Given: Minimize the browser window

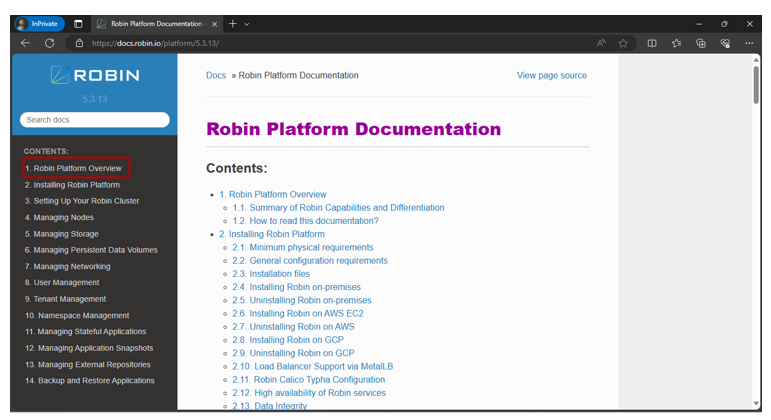Looking at the screenshot, I should click(699, 24).
